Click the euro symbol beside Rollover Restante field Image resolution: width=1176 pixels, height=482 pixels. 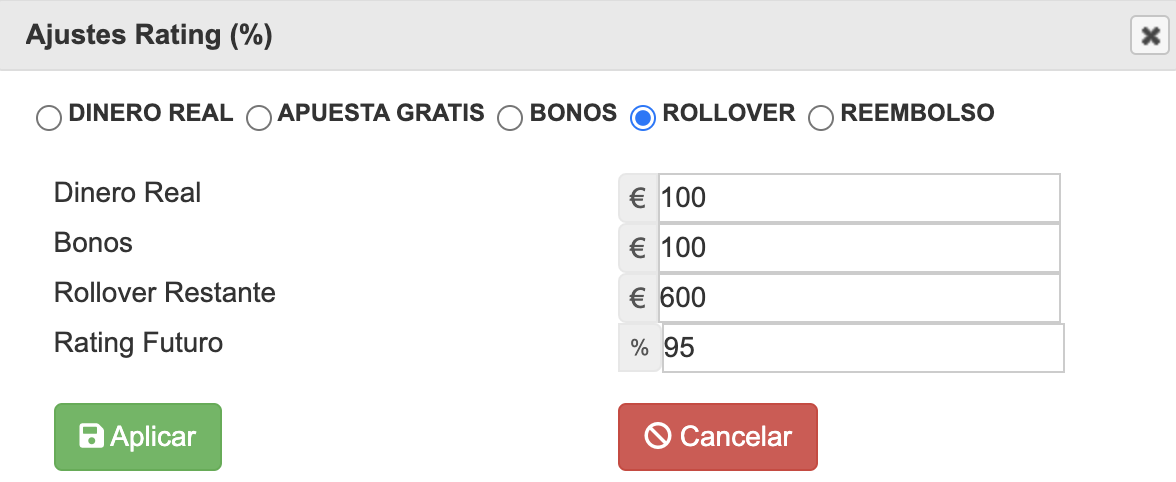click(638, 297)
